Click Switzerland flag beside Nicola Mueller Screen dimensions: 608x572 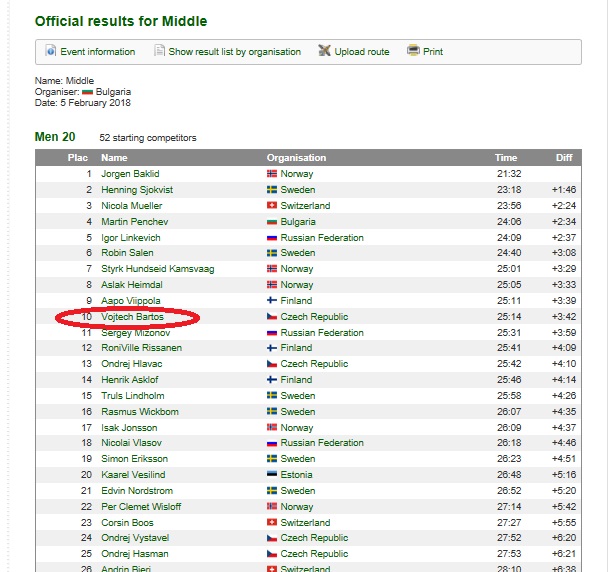pos(272,206)
